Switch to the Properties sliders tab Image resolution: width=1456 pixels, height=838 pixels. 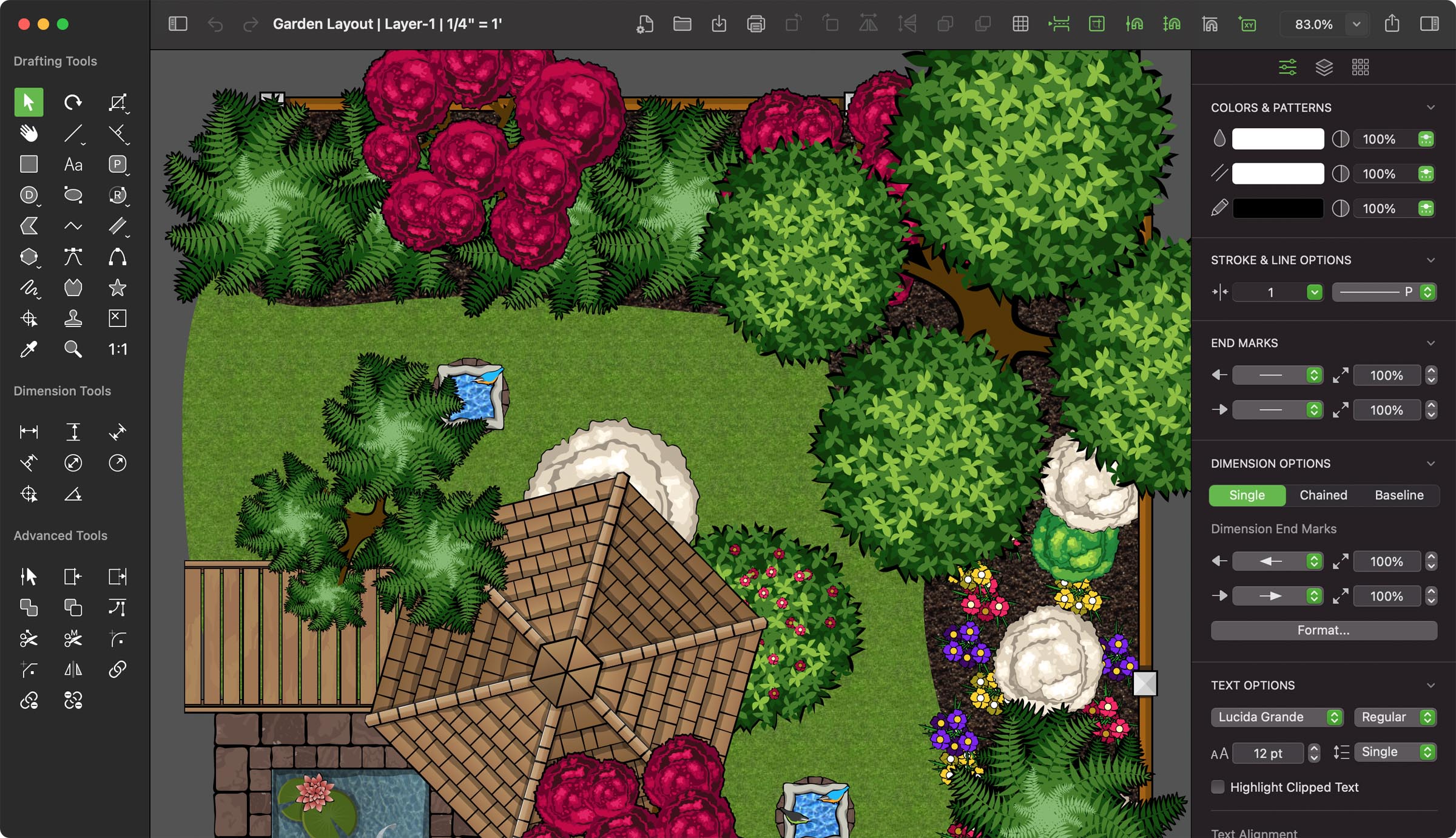point(1287,67)
